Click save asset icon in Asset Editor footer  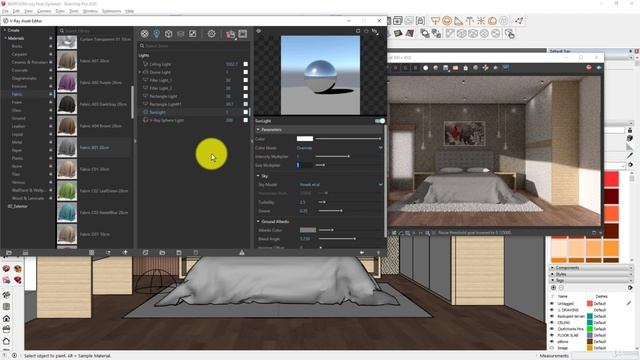179,253
